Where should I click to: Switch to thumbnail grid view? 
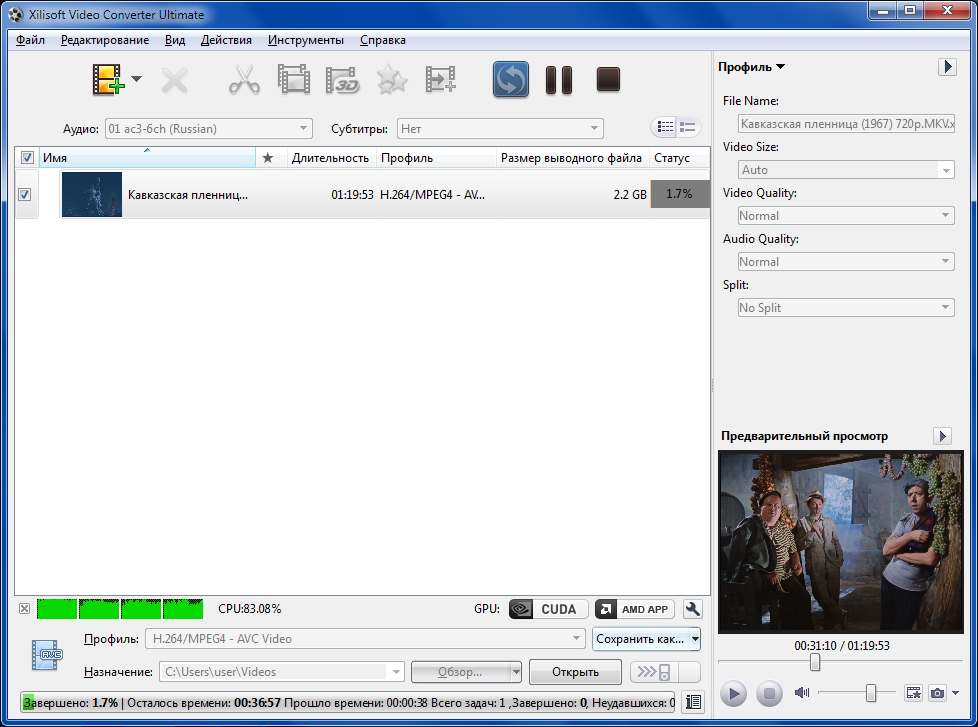click(x=666, y=127)
